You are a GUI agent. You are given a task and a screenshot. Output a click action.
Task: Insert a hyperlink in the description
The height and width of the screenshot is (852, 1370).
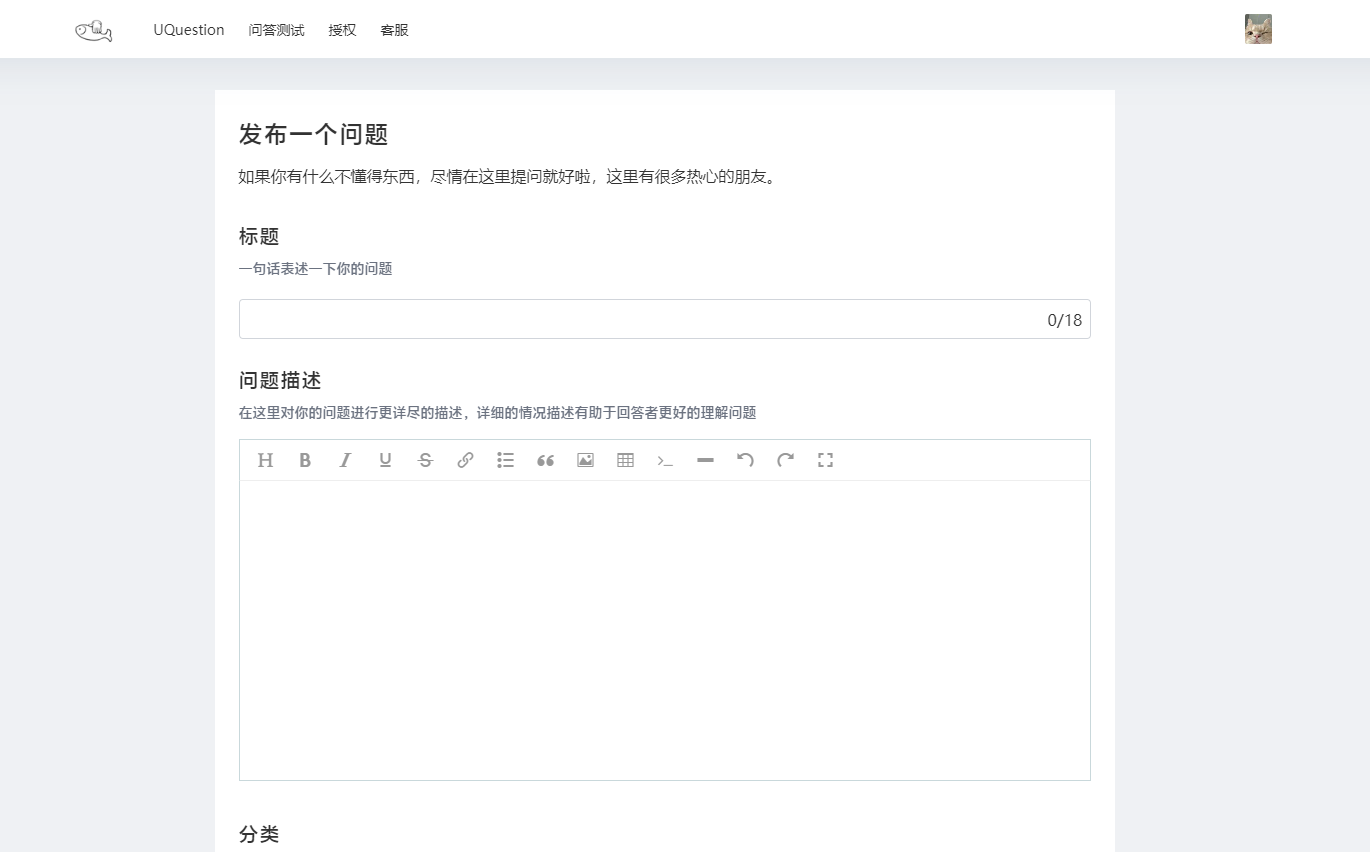click(465, 460)
